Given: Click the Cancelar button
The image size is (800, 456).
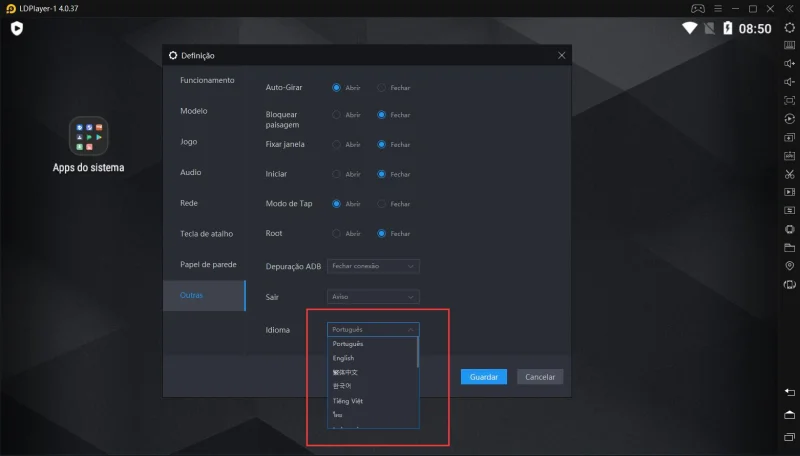Looking at the screenshot, I should click(540, 377).
